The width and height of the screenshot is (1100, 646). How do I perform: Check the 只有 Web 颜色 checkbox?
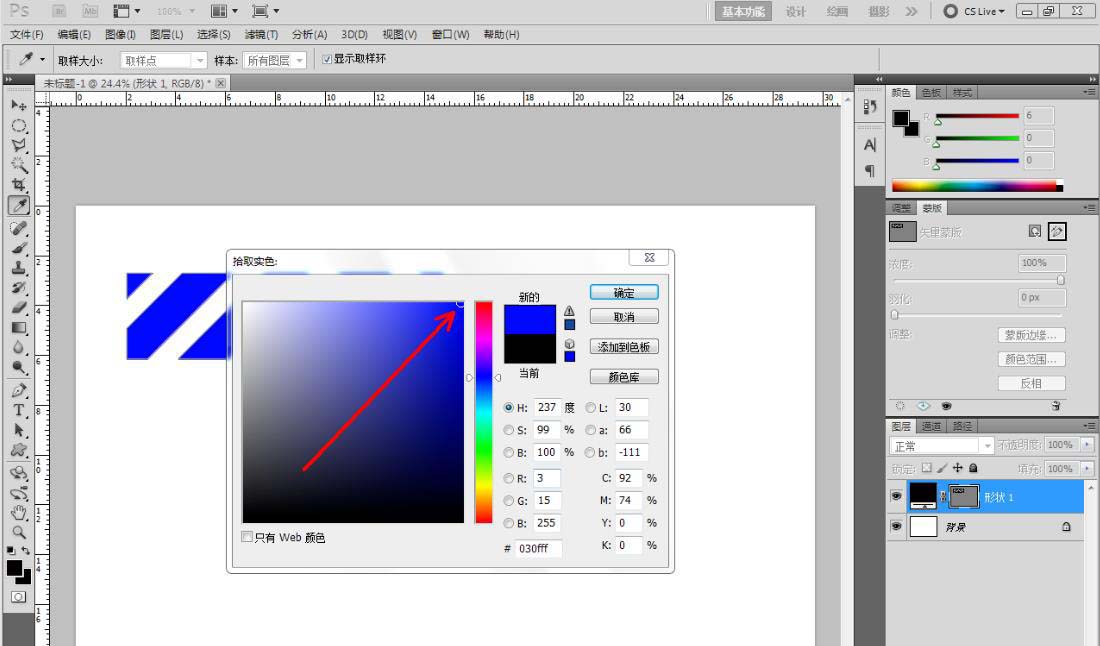click(x=247, y=537)
